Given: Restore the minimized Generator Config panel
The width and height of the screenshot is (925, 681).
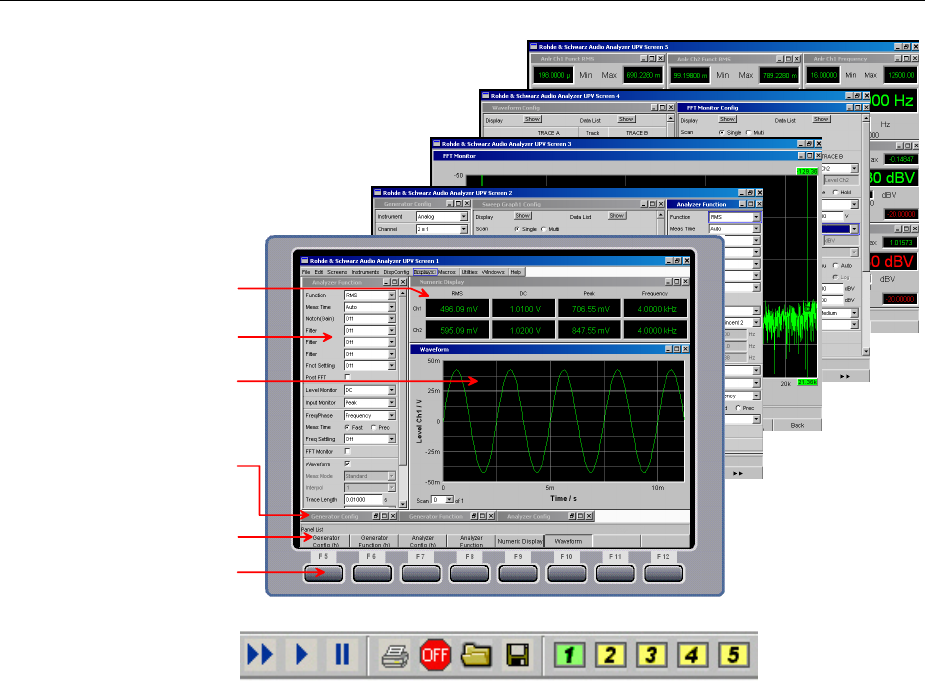Looking at the screenshot, I should pos(376,516).
